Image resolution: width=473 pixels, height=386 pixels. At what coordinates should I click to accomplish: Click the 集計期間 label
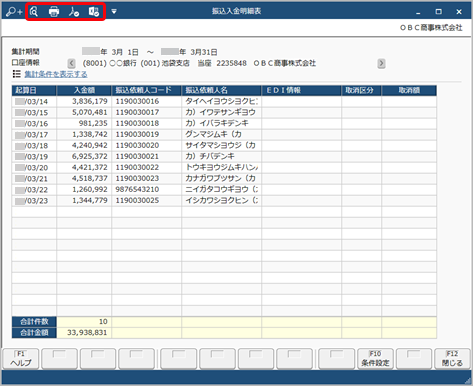pos(25,52)
